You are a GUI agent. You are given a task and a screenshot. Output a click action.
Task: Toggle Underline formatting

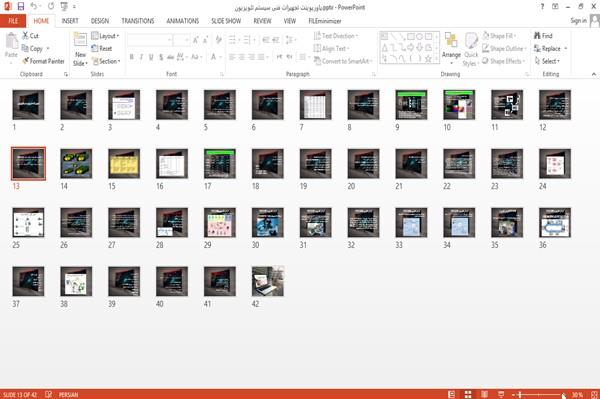pos(151,57)
